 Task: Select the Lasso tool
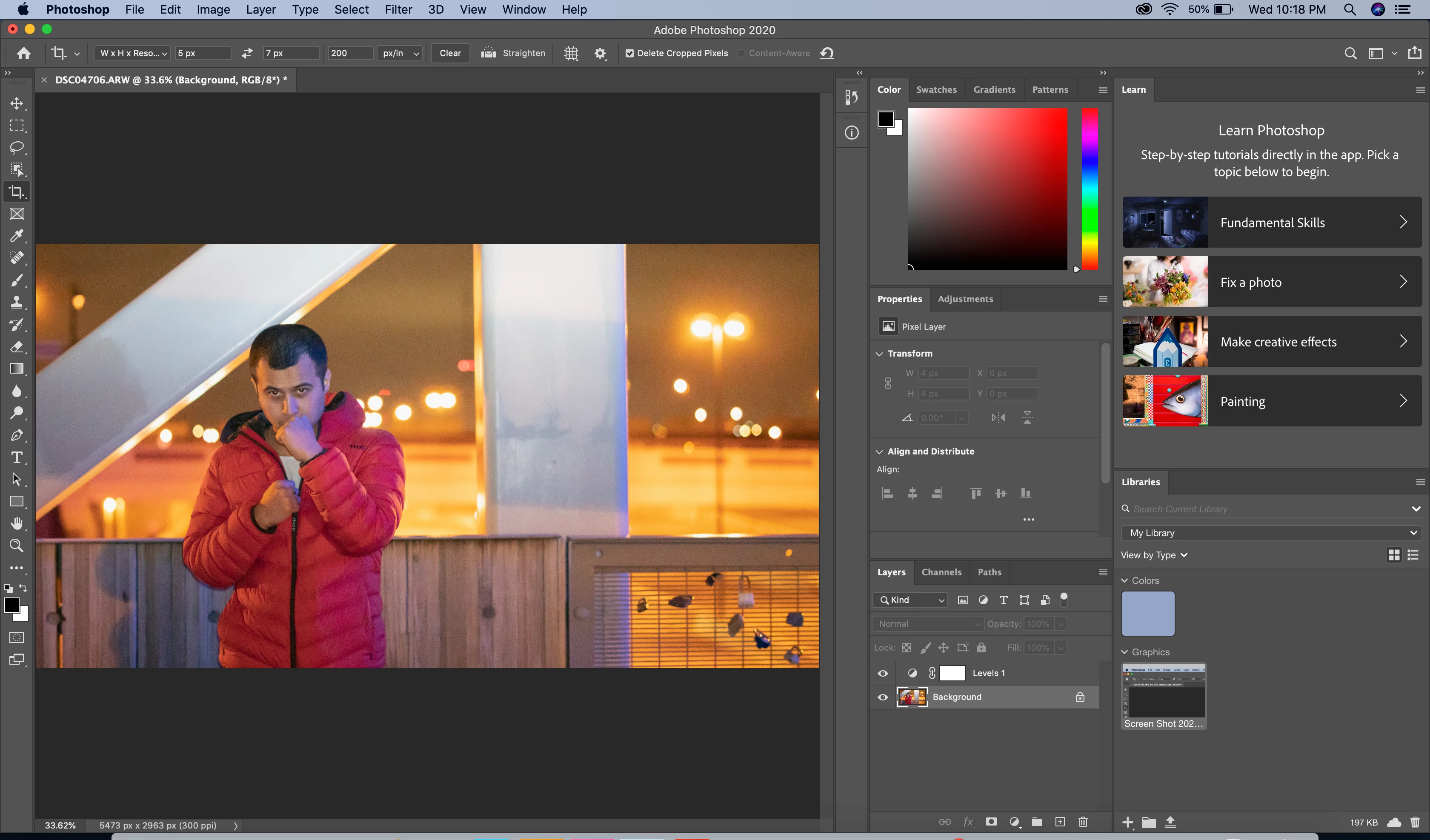click(17, 148)
